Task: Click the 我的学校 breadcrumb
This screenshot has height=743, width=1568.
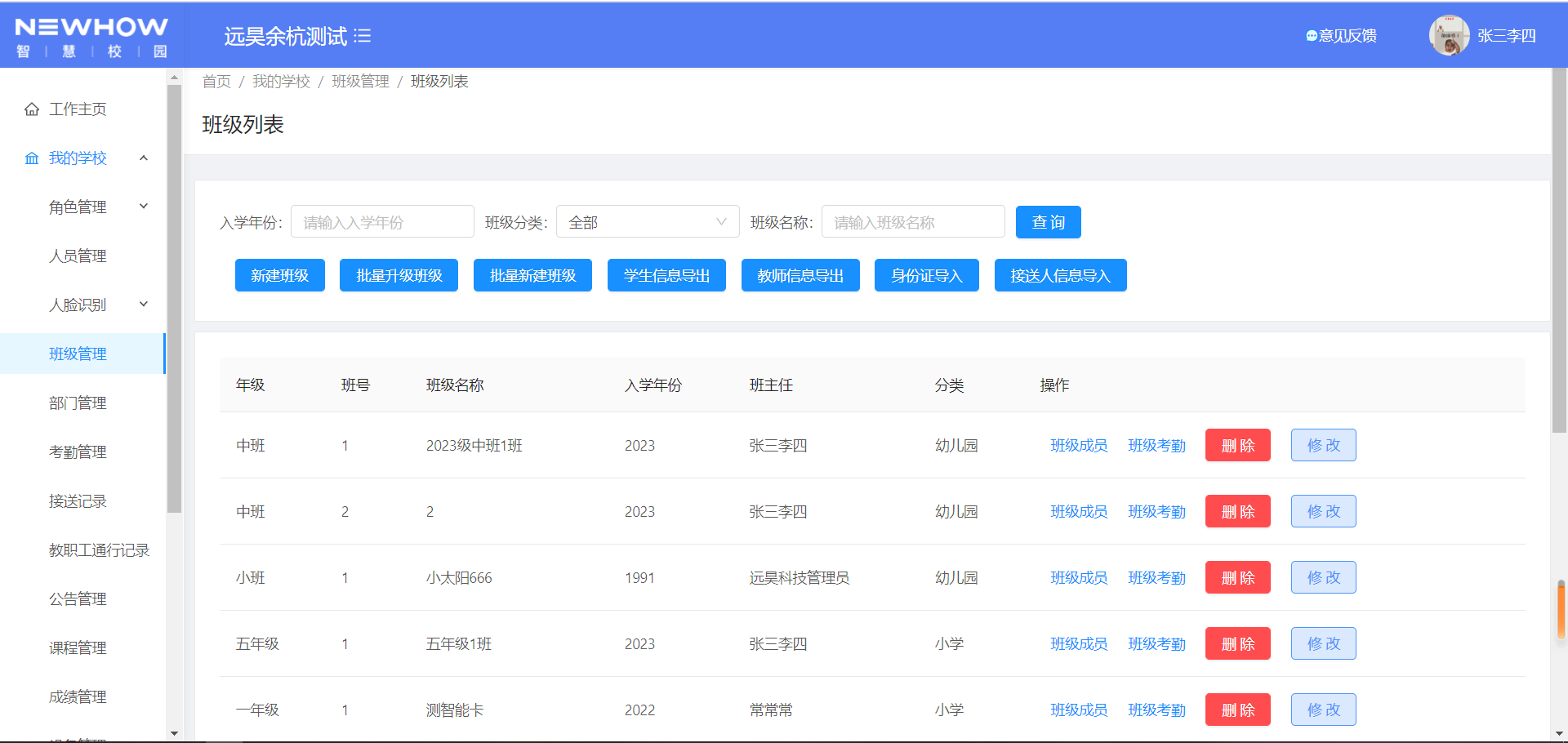Action: point(281,82)
